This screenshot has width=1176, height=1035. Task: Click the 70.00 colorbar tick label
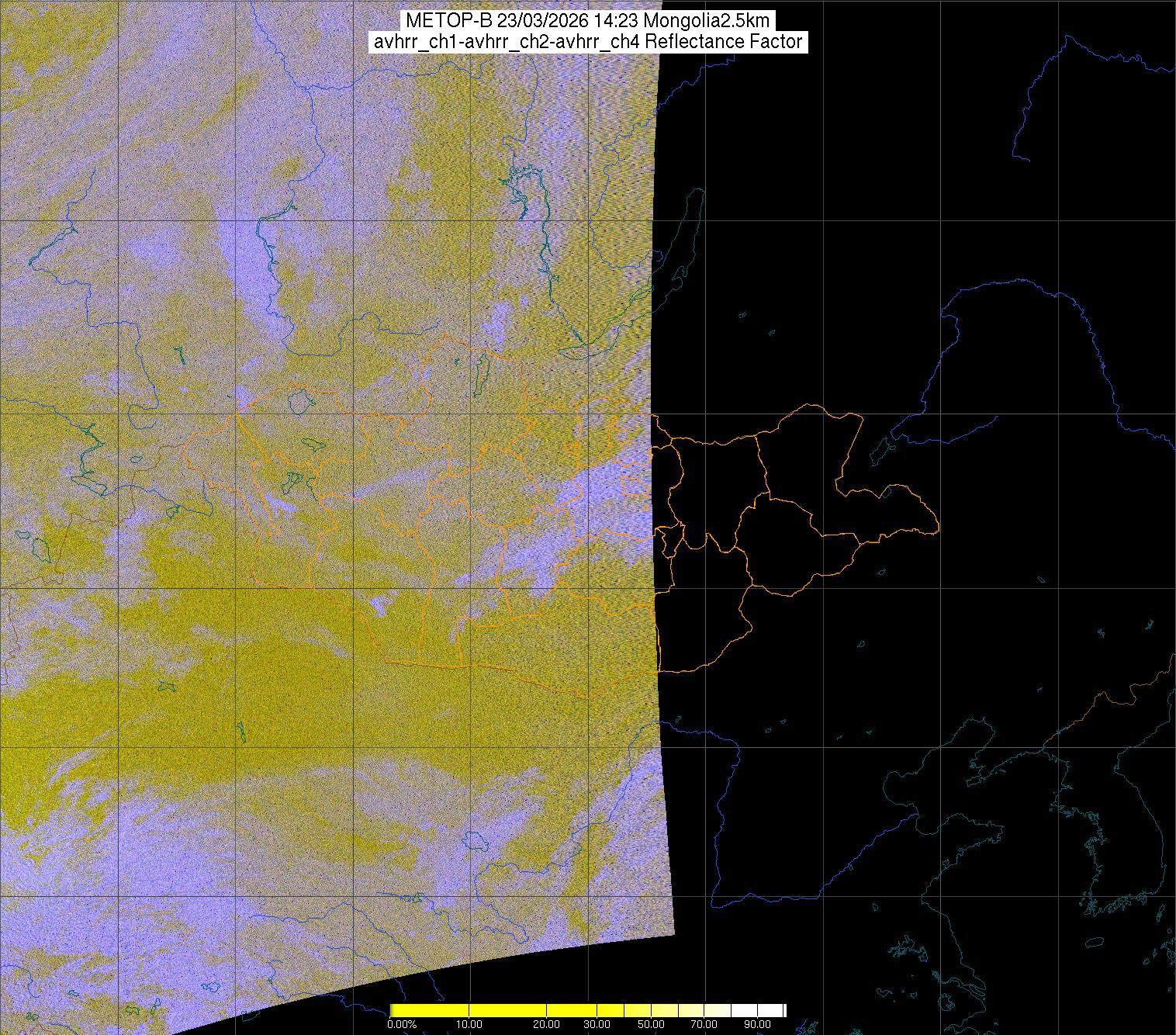(704, 1025)
